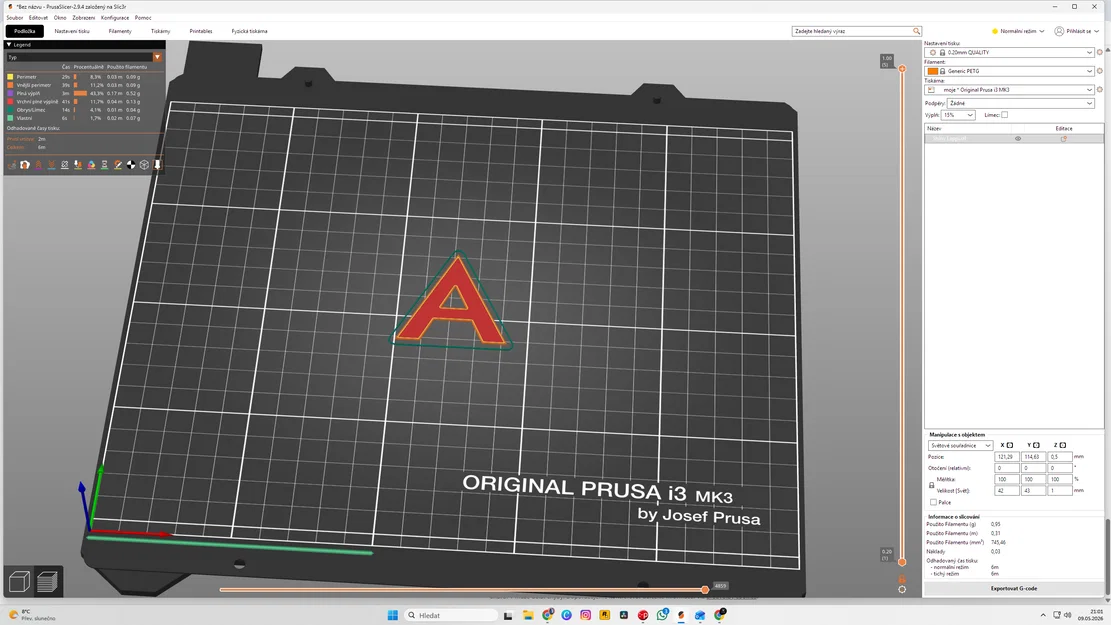
Task: Toggle the scale proportions lock icon
Action: coord(931,485)
